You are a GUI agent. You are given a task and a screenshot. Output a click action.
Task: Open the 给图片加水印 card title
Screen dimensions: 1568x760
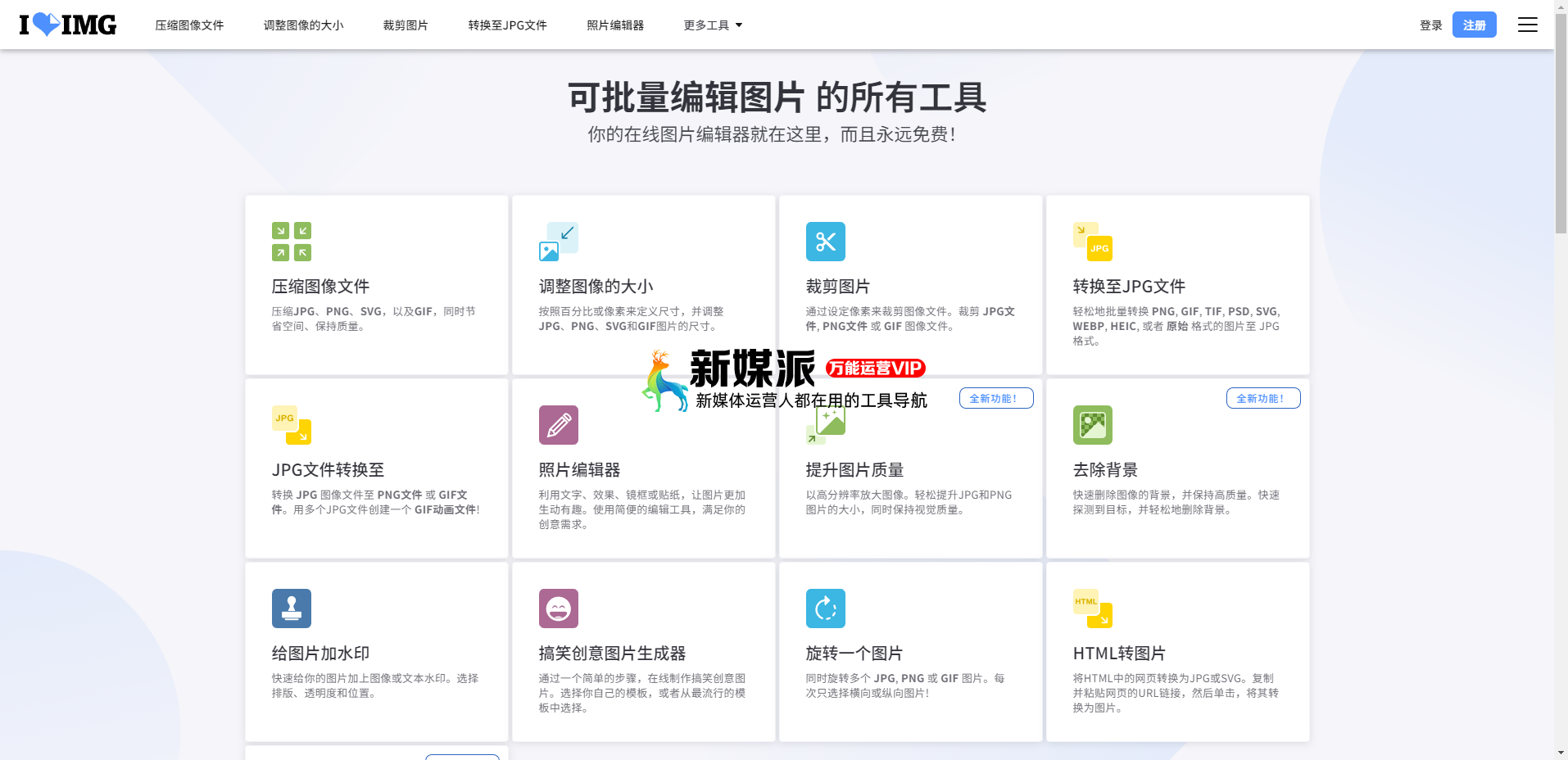click(320, 654)
